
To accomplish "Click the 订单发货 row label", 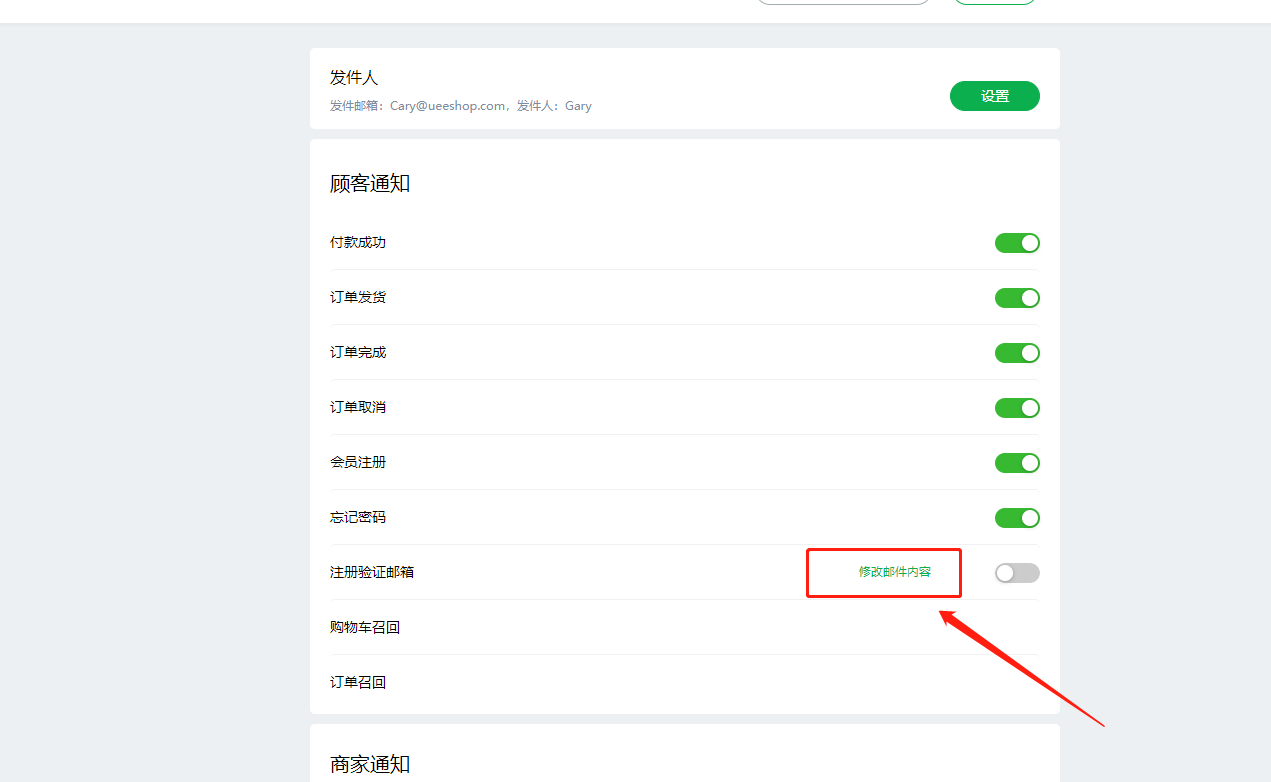I will click(358, 298).
